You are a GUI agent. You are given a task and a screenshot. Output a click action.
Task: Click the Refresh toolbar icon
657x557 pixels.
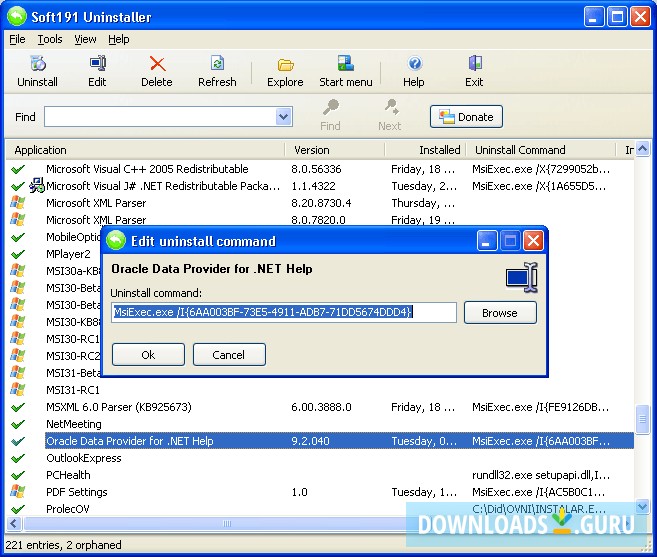(217, 64)
